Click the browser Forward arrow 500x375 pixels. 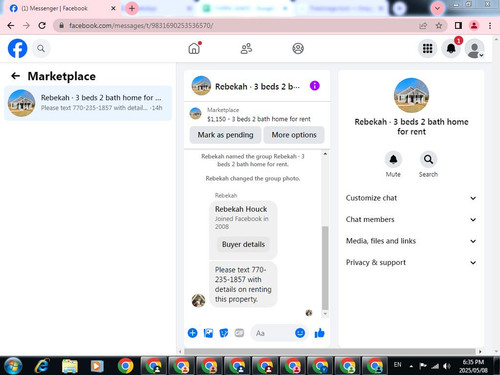26,25
